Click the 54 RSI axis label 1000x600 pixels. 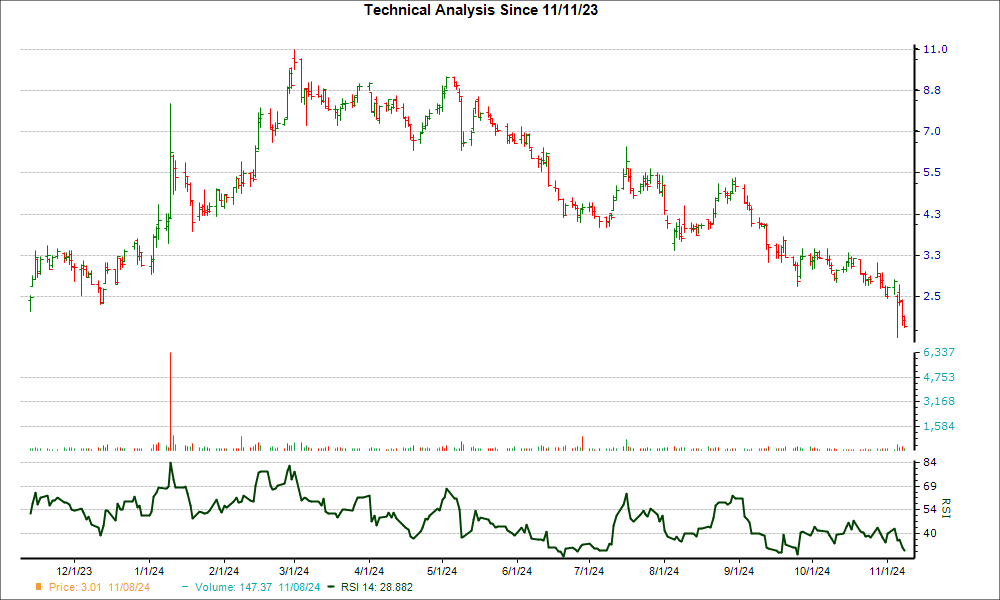930,509
